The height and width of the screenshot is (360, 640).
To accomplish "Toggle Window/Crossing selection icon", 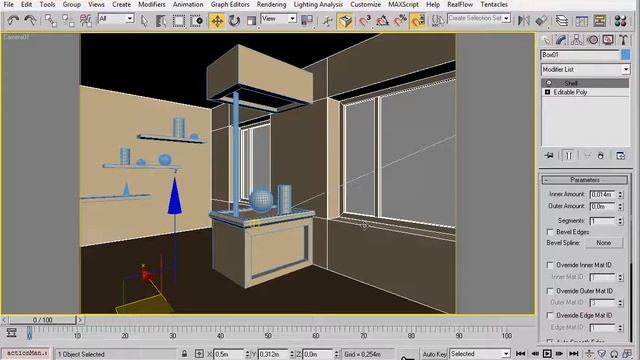I will (x=196, y=20).
